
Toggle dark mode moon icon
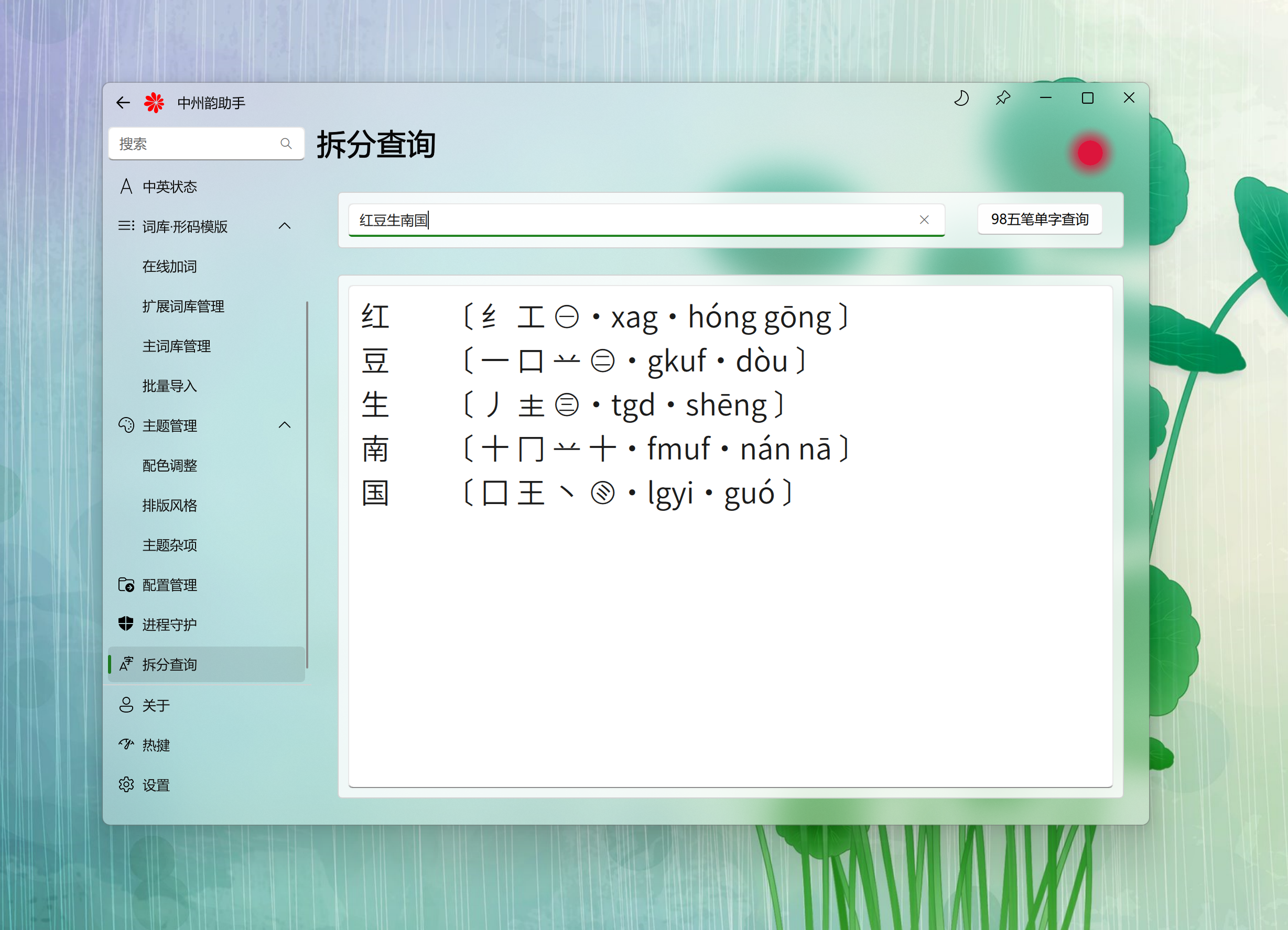pyautogui.click(x=961, y=98)
